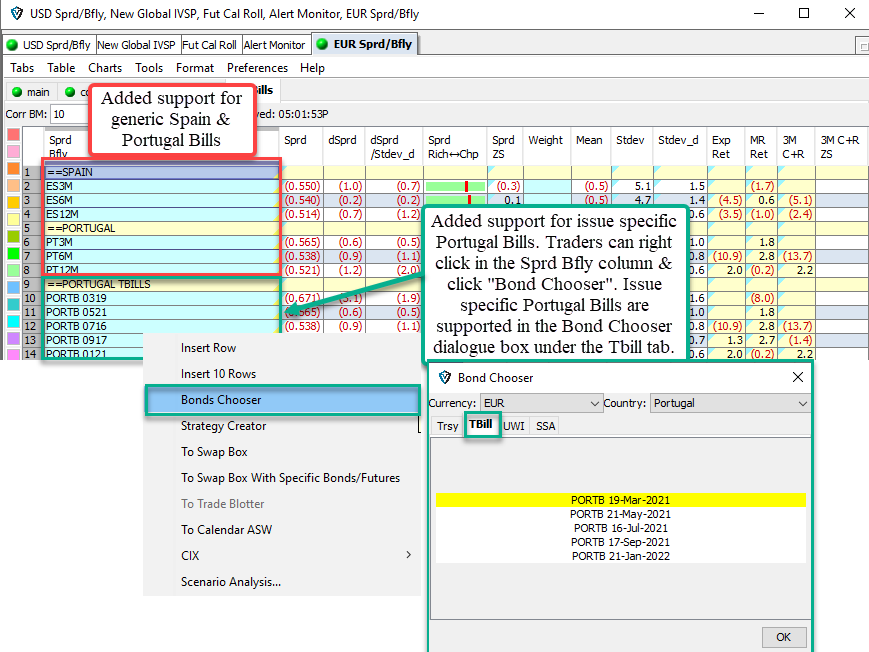Click ES3M Sprd Rich↔Chp indicator bar
Image resolution: width=869 pixels, height=652 pixels.
(x=455, y=186)
